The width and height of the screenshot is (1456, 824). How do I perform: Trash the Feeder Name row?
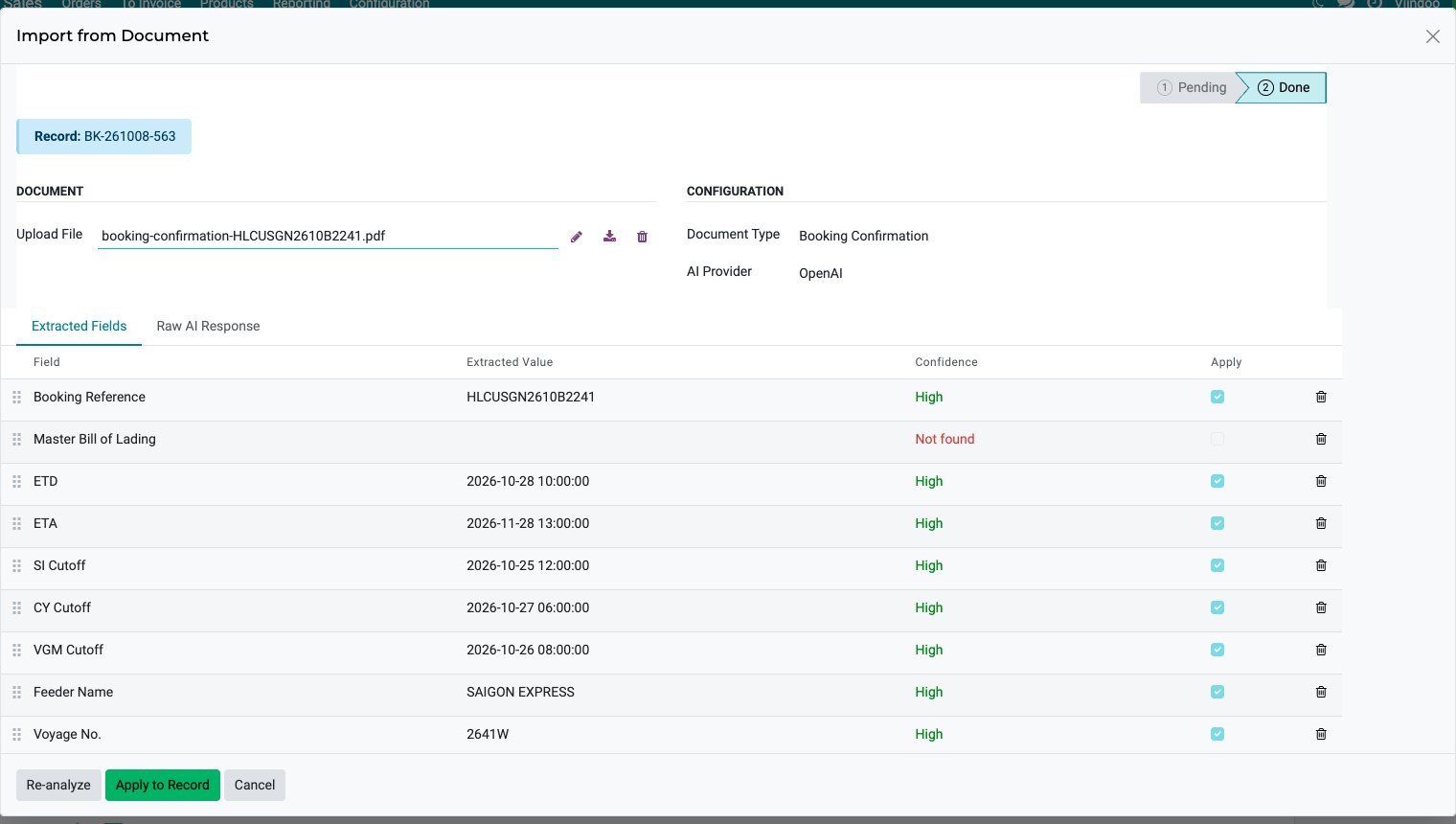(x=1321, y=692)
